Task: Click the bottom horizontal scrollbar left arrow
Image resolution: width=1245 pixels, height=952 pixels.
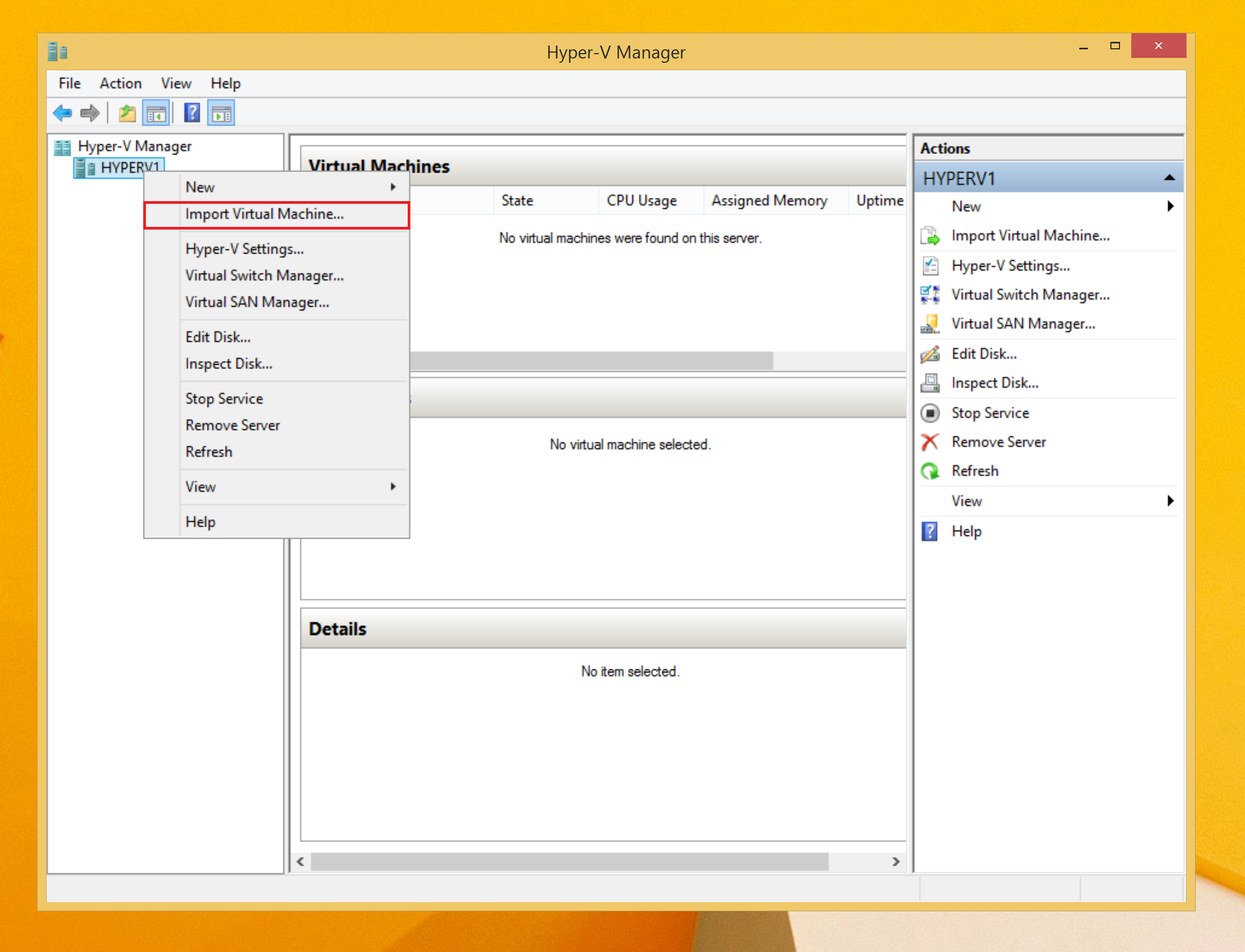Action: tap(301, 862)
